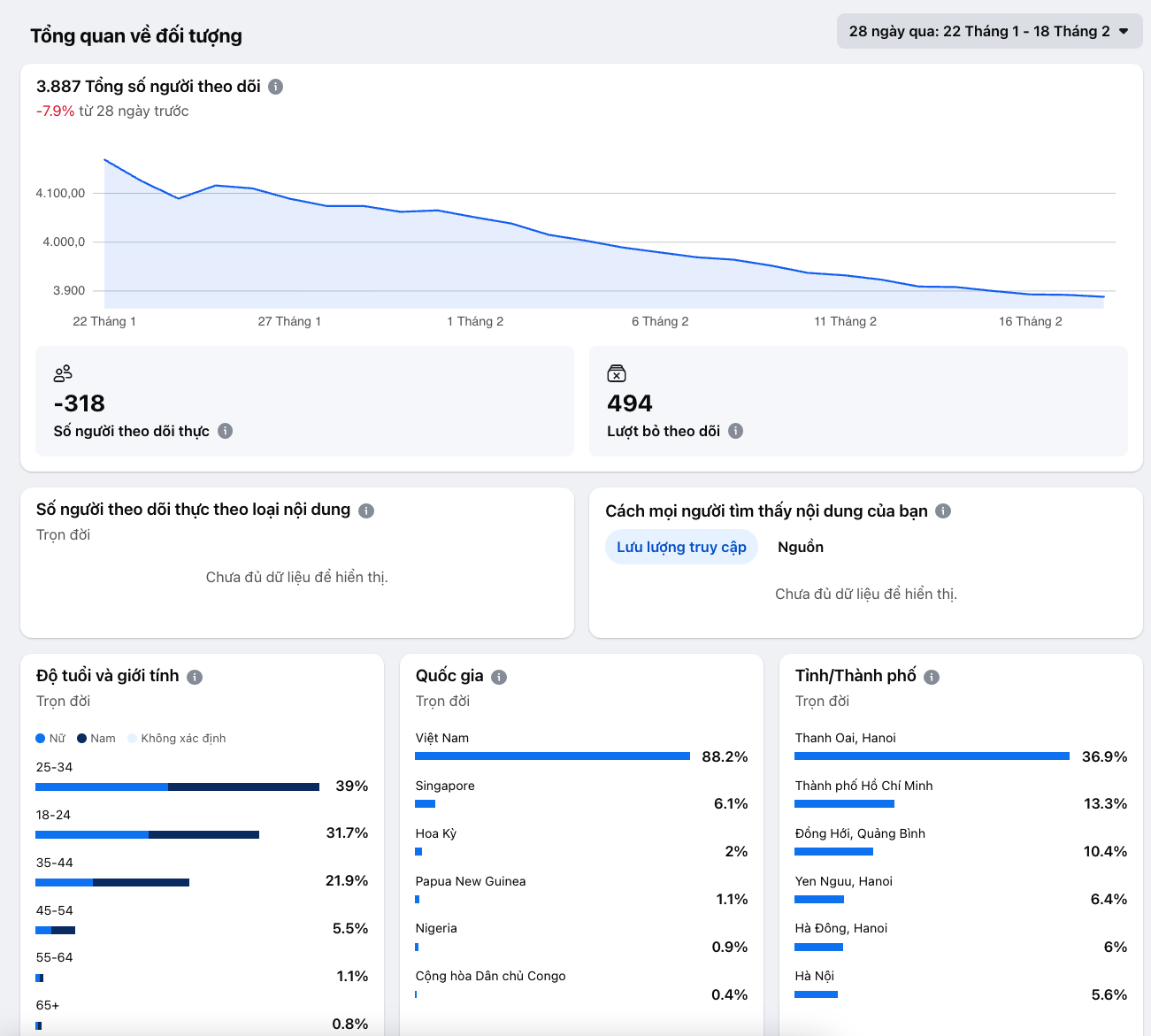Show info tooltip for Độ tuổi và giới tính

click(195, 677)
